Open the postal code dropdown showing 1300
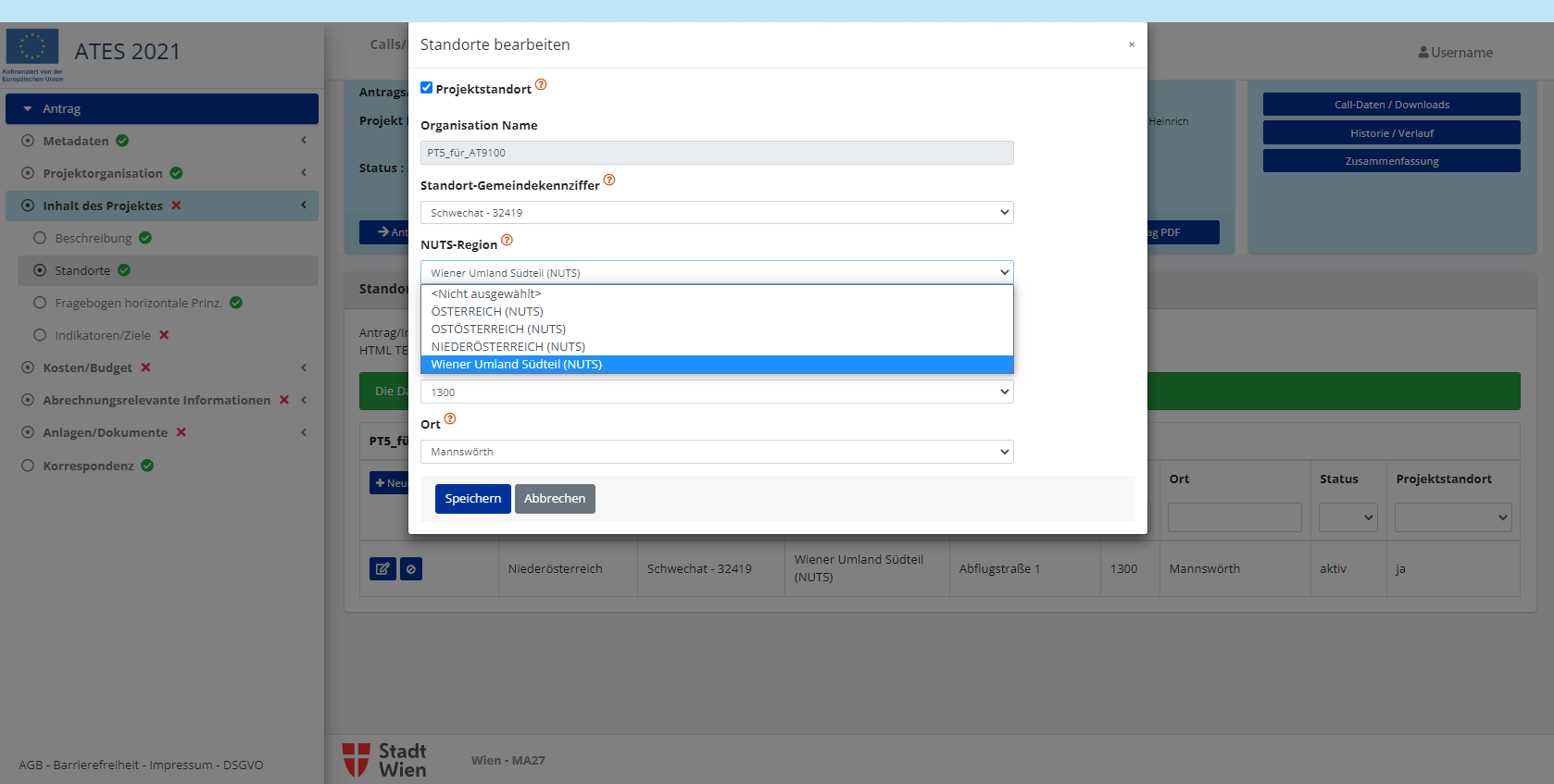This screenshot has width=1554, height=784. pyautogui.click(x=716, y=392)
